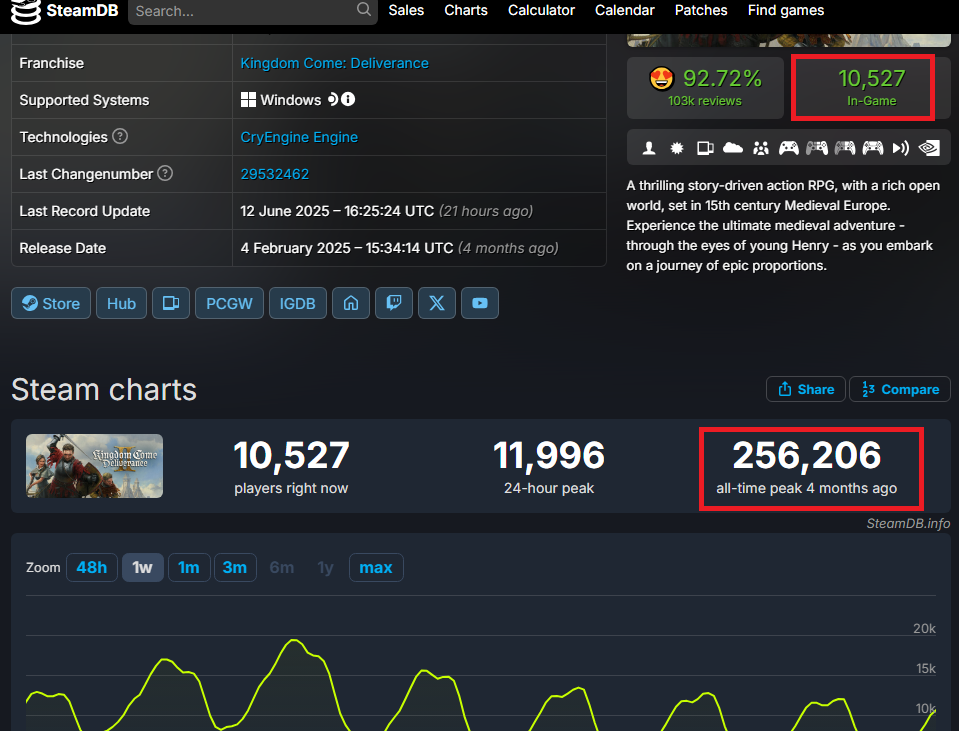Click the overlapping screens feature icon
This screenshot has height=731, width=959.
705,148
